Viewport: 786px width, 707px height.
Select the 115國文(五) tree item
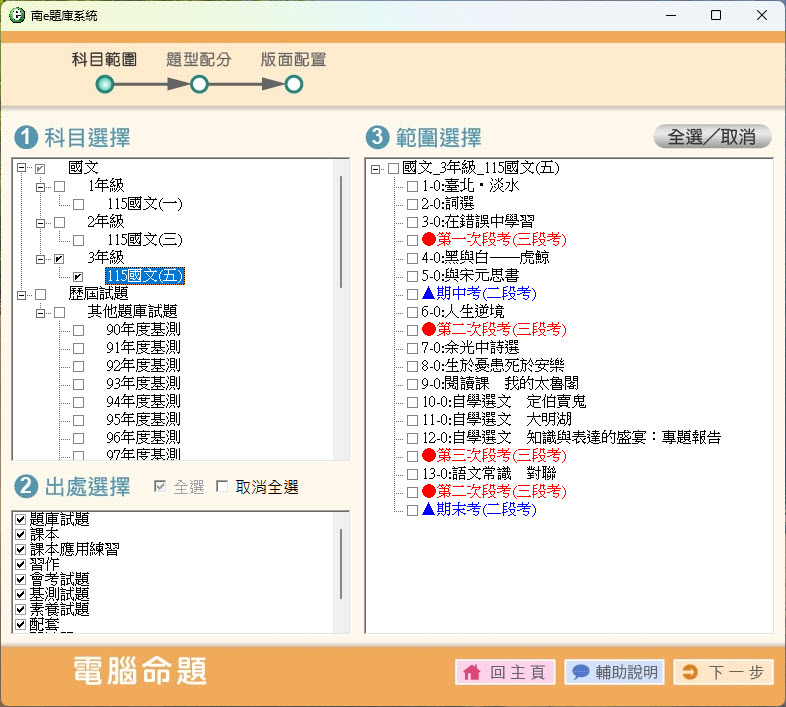coord(145,276)
